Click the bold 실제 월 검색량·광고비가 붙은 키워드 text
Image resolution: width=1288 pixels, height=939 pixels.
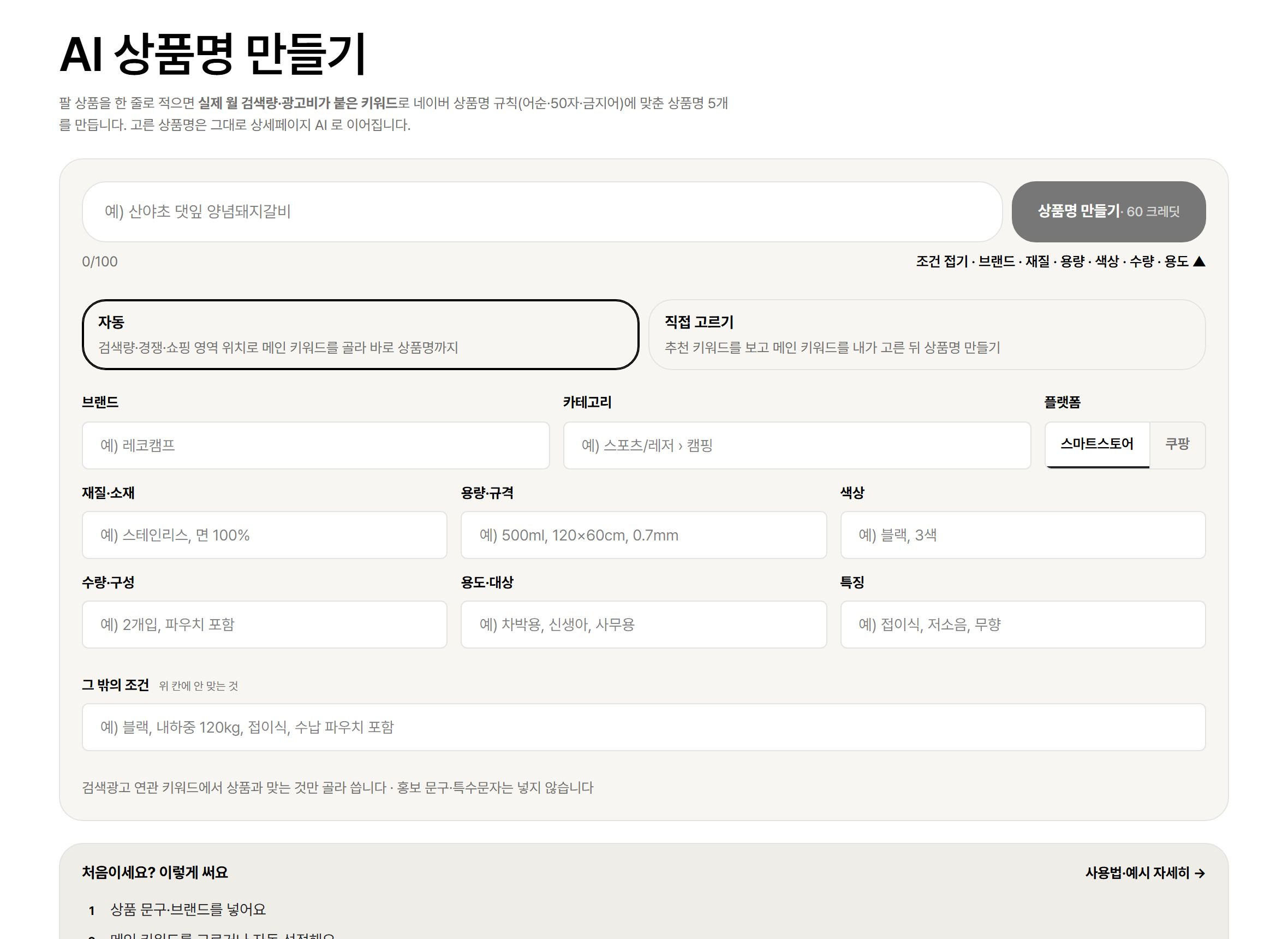tap(297, 103)
